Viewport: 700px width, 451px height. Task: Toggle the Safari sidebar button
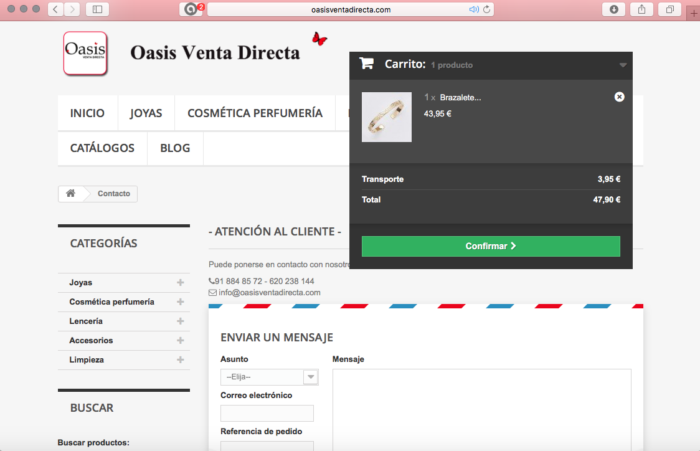97,9
